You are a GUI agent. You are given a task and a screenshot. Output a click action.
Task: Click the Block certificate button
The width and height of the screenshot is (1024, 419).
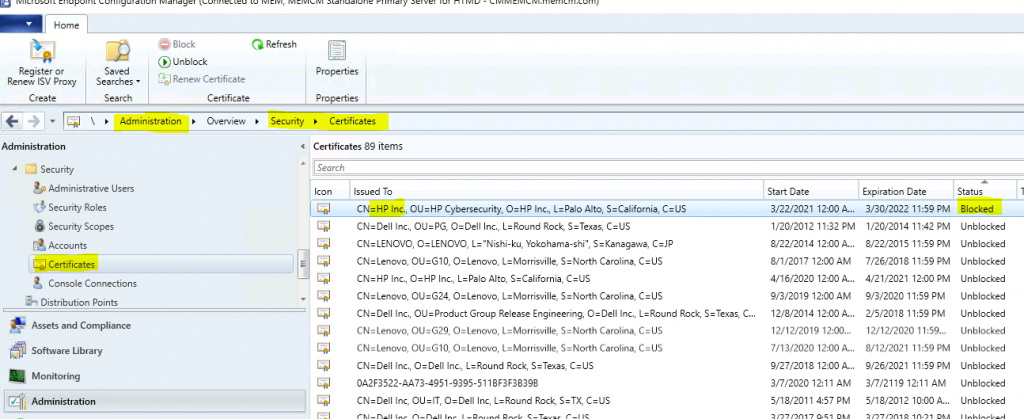[177, 44]
